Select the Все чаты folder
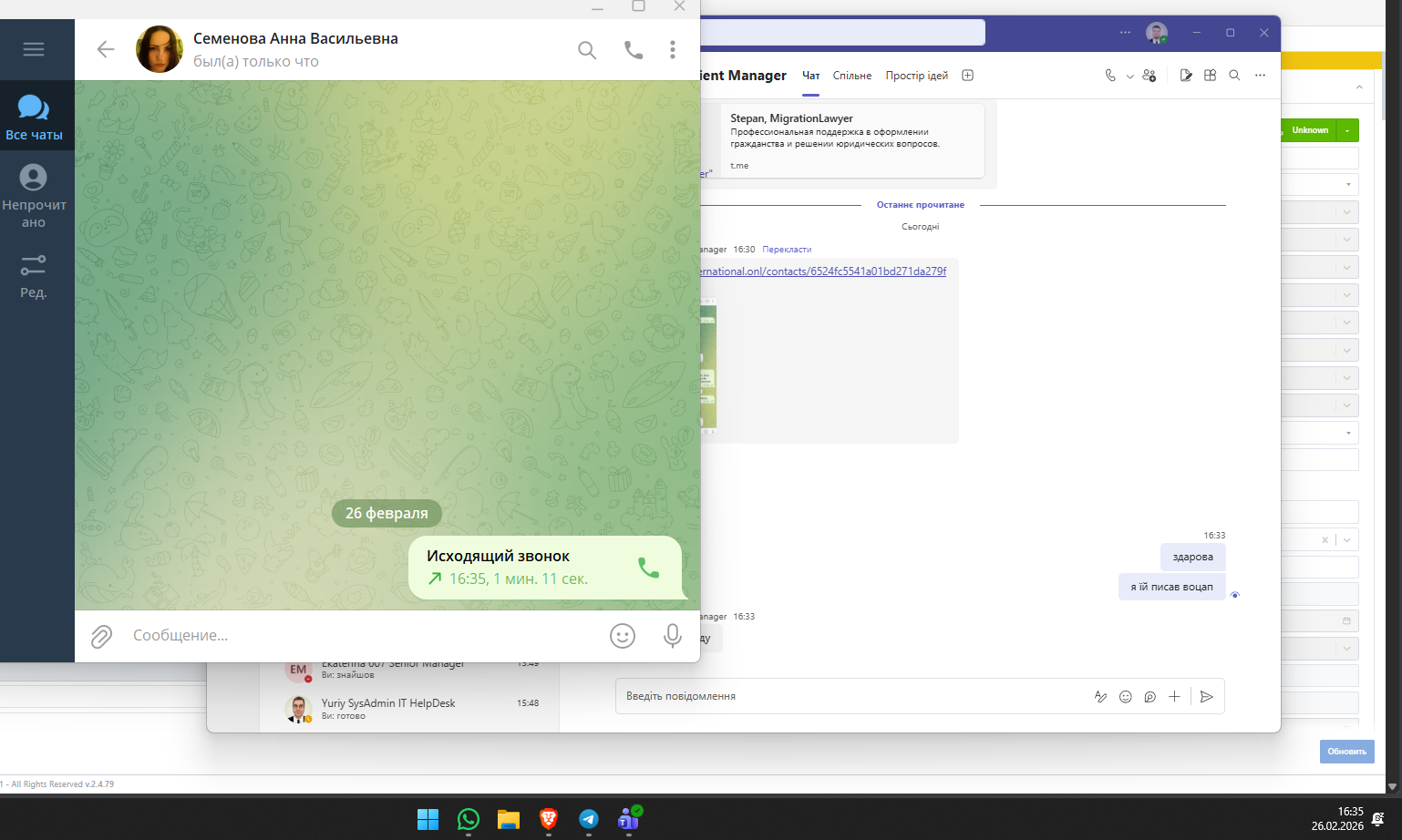Viewport: 1402px width, 840px height. coord(34,118)
